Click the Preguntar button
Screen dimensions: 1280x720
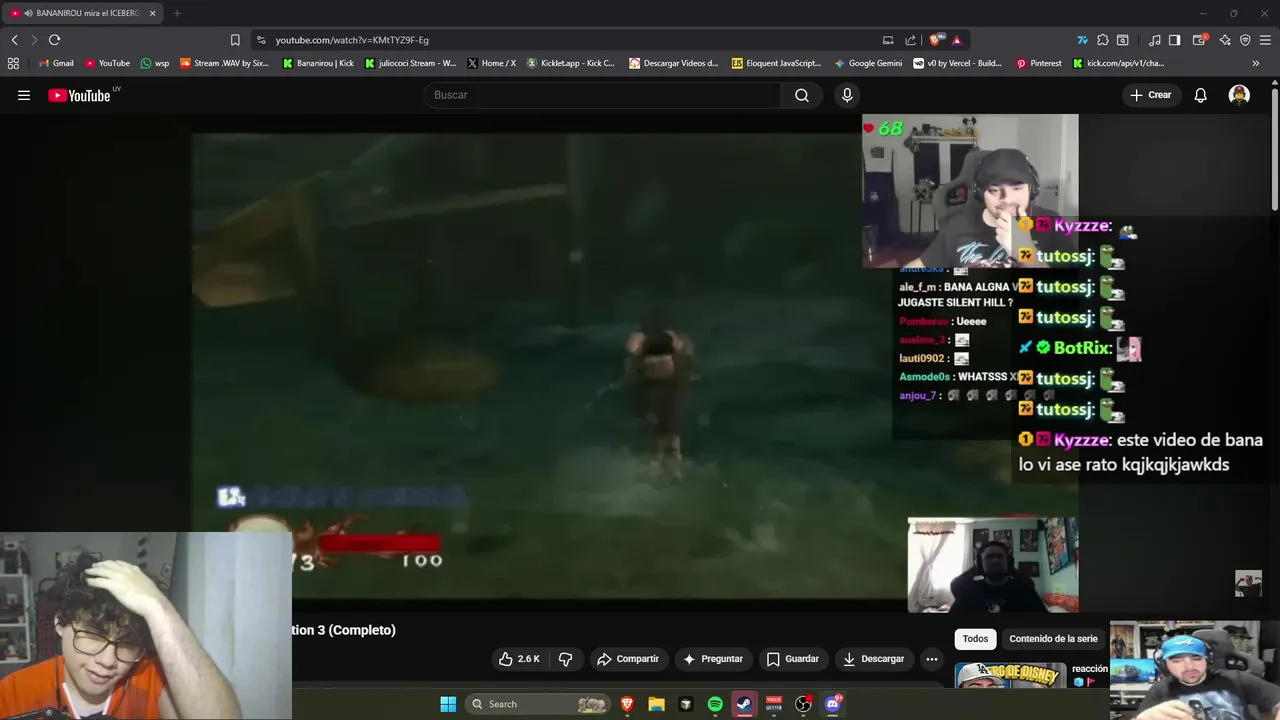[x=712, y=659]
